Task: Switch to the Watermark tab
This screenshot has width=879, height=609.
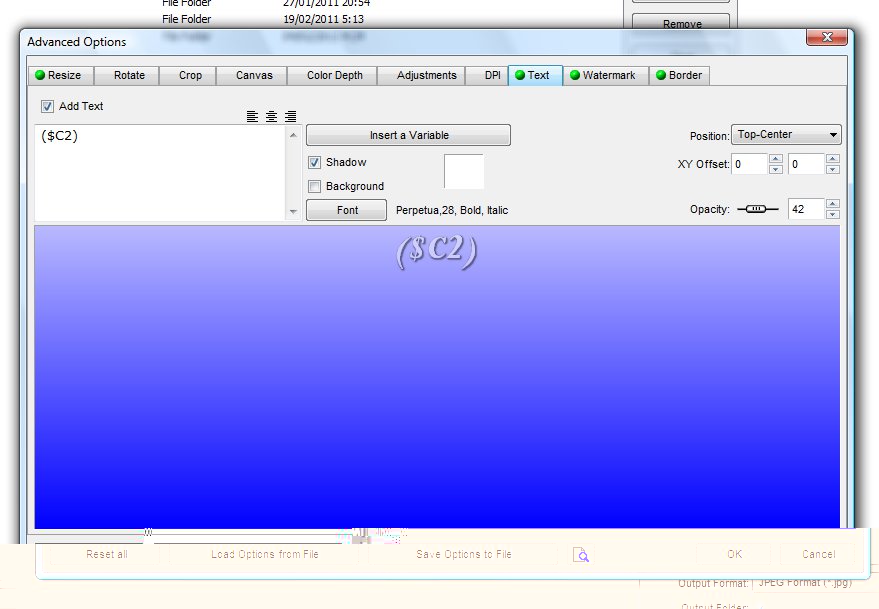Action: (601, 75)
